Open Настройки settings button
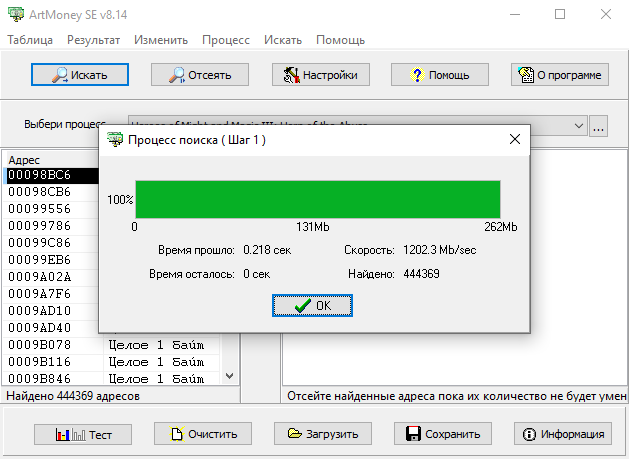 [321, 75]
